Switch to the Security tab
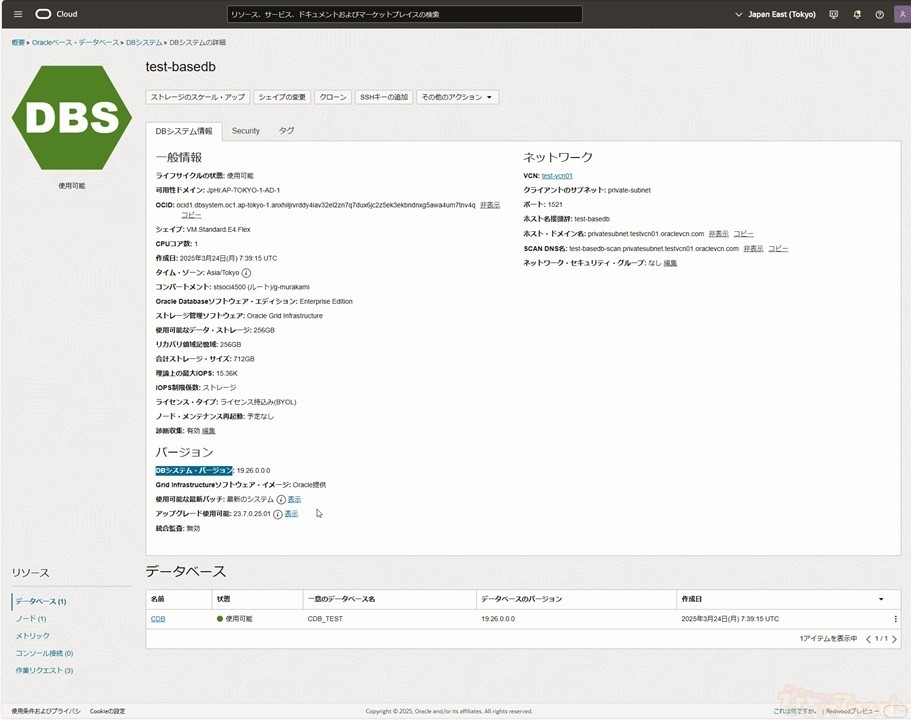The image size is (911, 720). point(246,131)
